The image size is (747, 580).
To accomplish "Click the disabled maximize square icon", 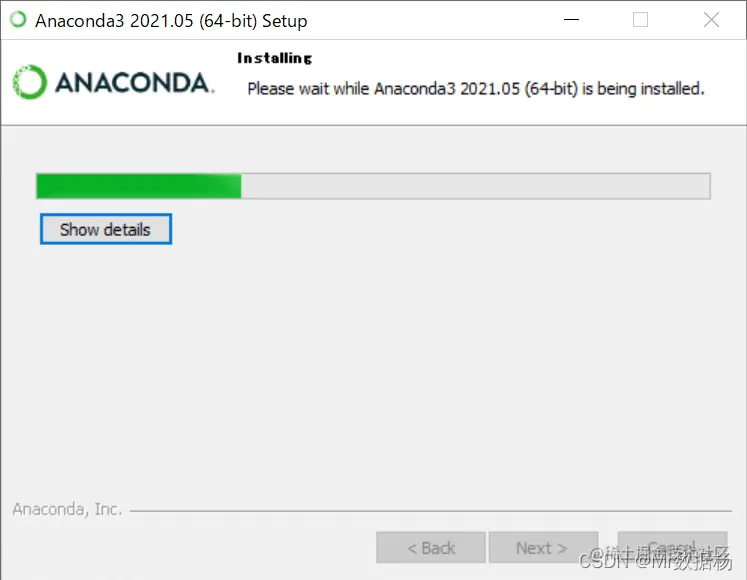I will tap(640, 20).
